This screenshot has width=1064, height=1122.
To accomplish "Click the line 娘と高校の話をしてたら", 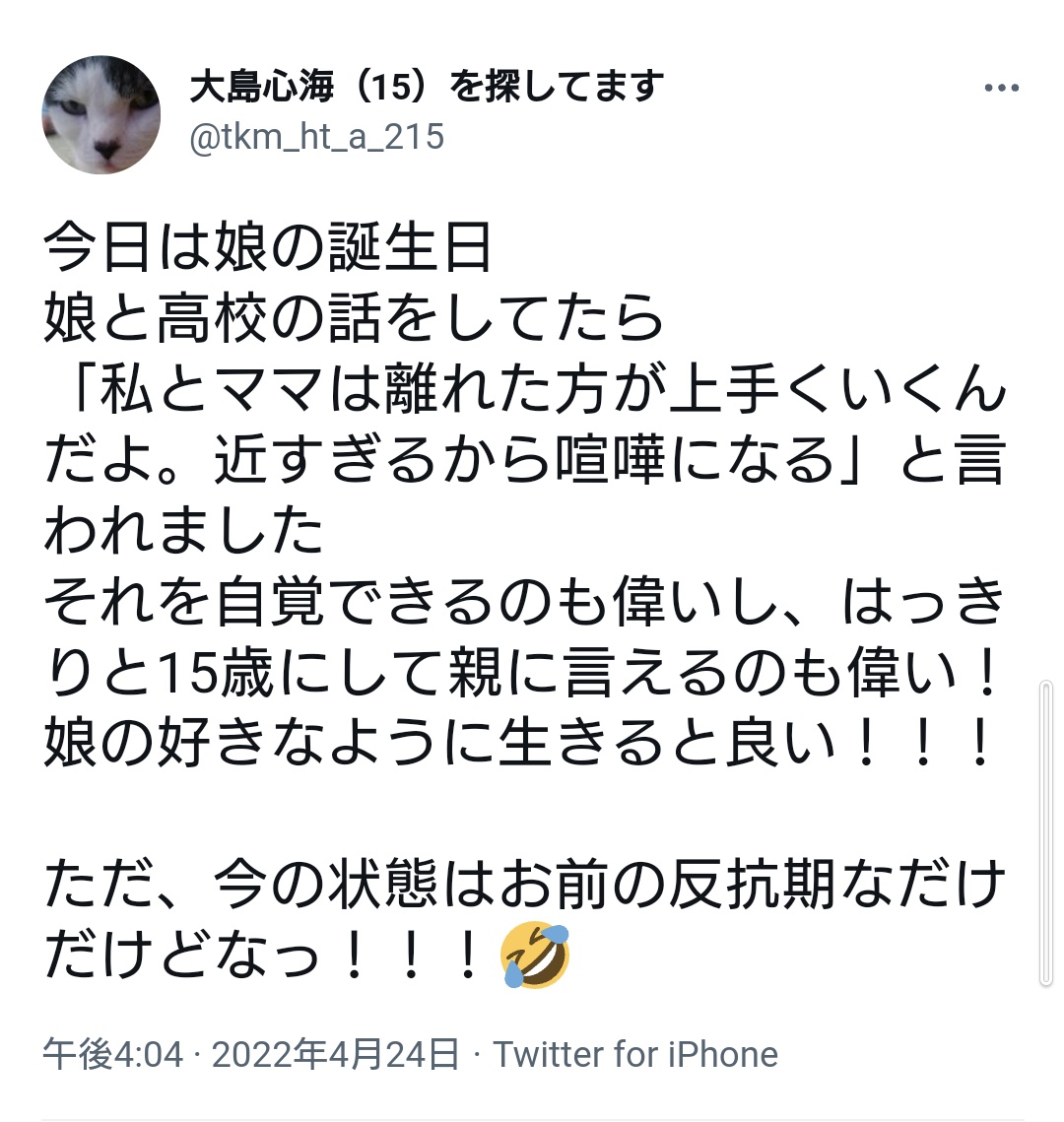I will click(354, 318).
